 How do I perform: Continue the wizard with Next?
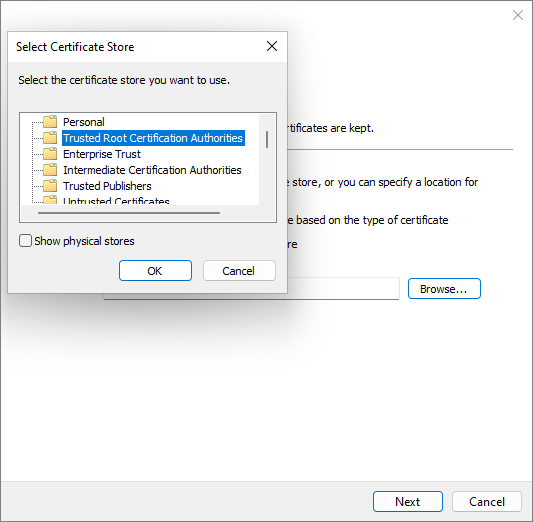408,501
